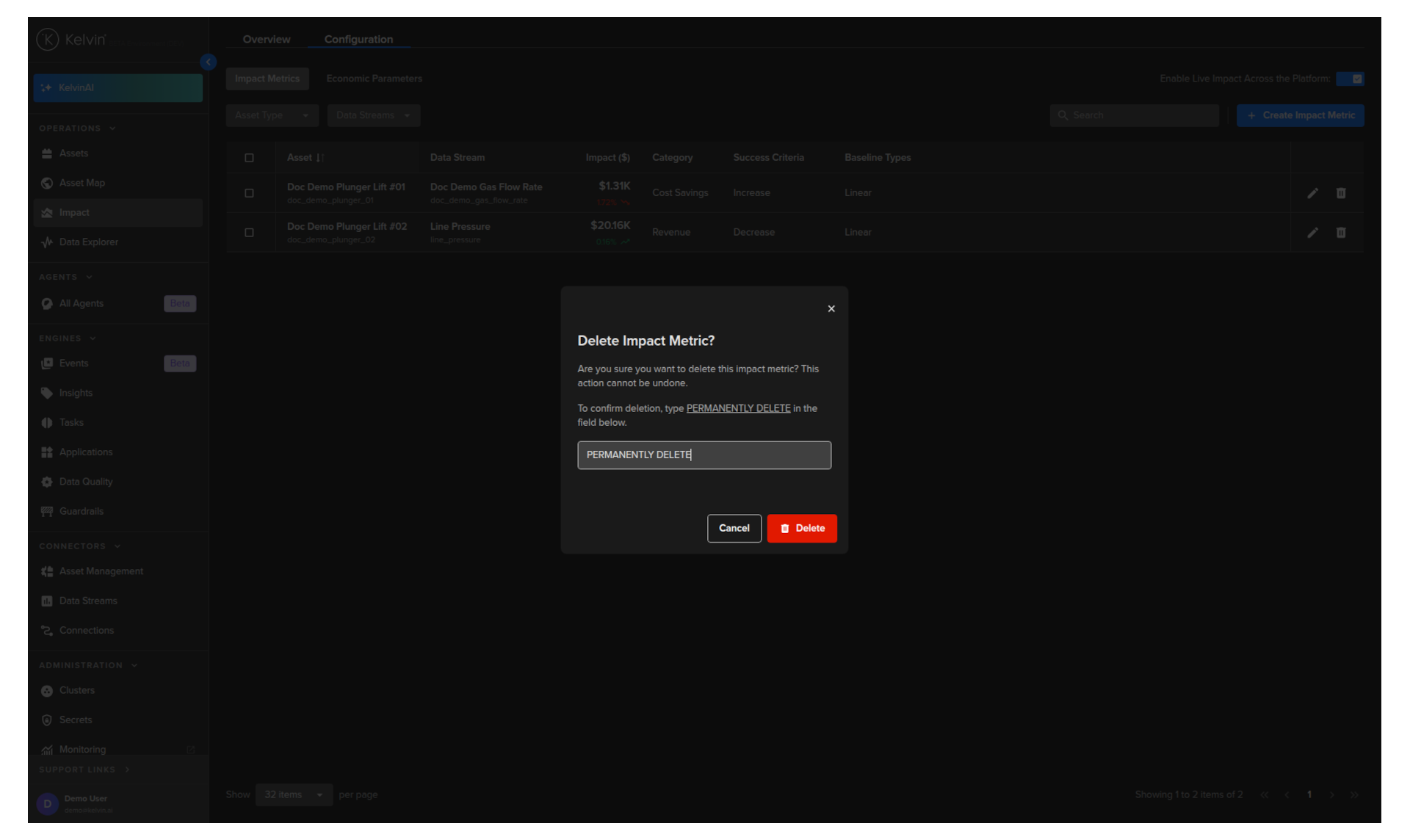Open Assets in the sidebar
Viewport: 1410px width, 840px height.
pos(117,153)
